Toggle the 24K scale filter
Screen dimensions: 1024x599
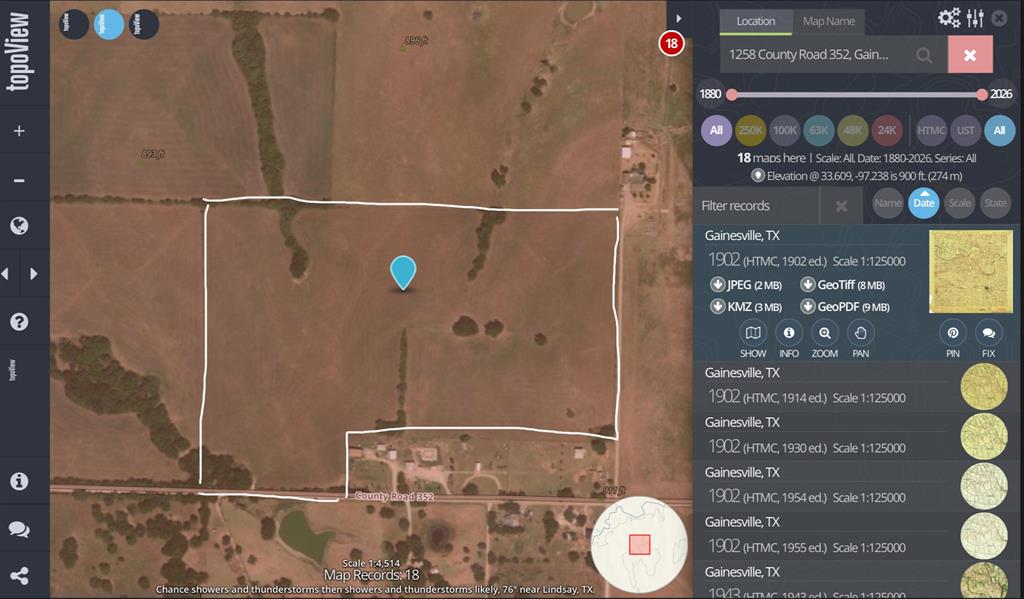[886, 130]
